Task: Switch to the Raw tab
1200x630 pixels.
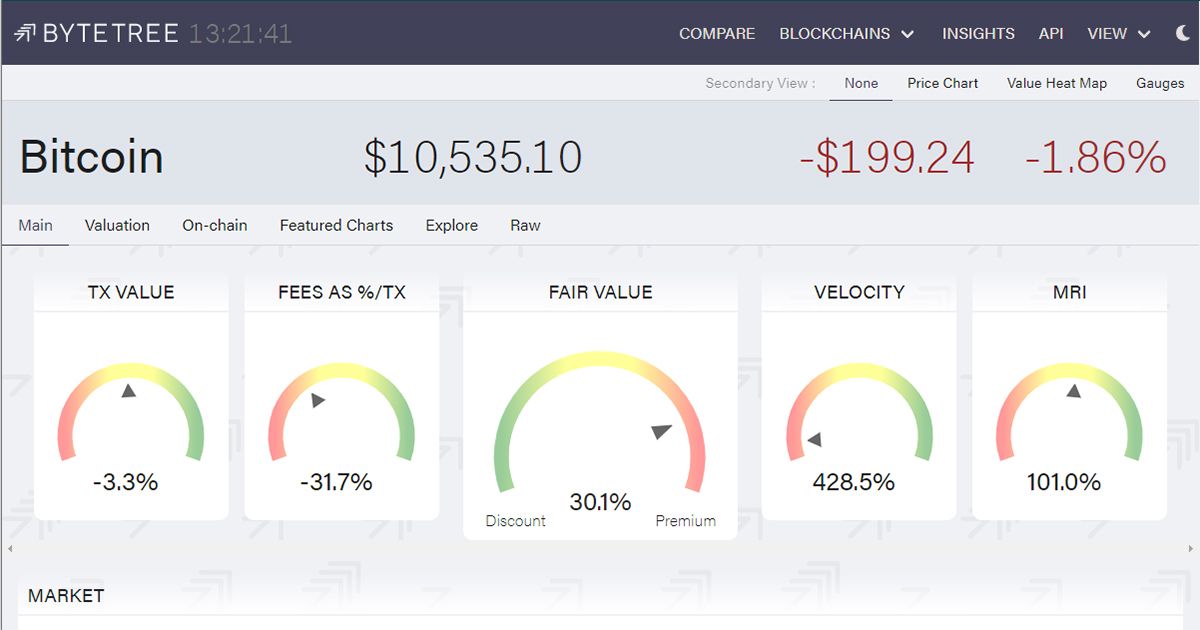Action: click(525, 225)
